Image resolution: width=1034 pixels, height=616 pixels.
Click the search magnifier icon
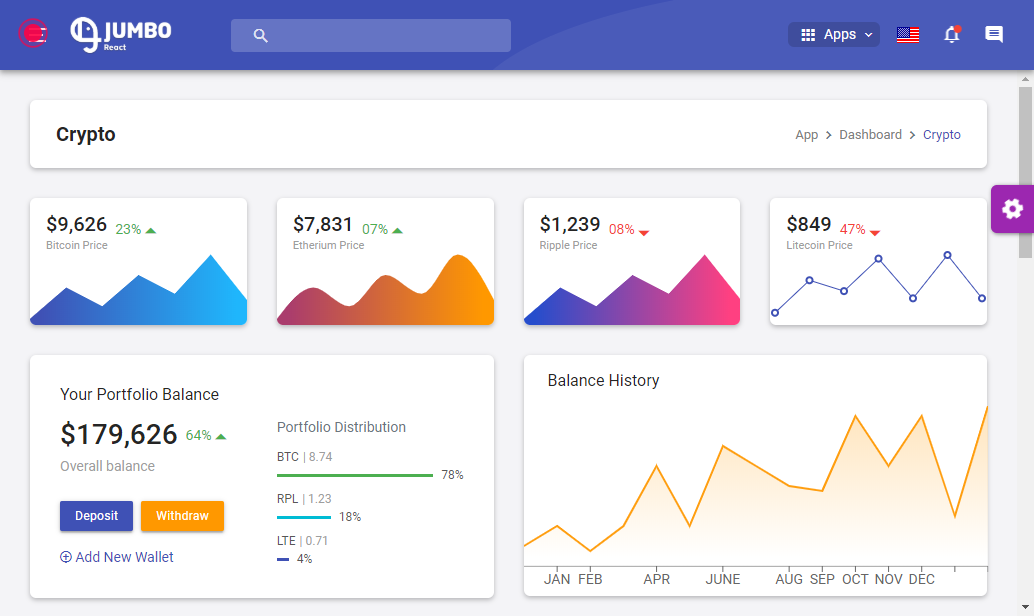260,36
